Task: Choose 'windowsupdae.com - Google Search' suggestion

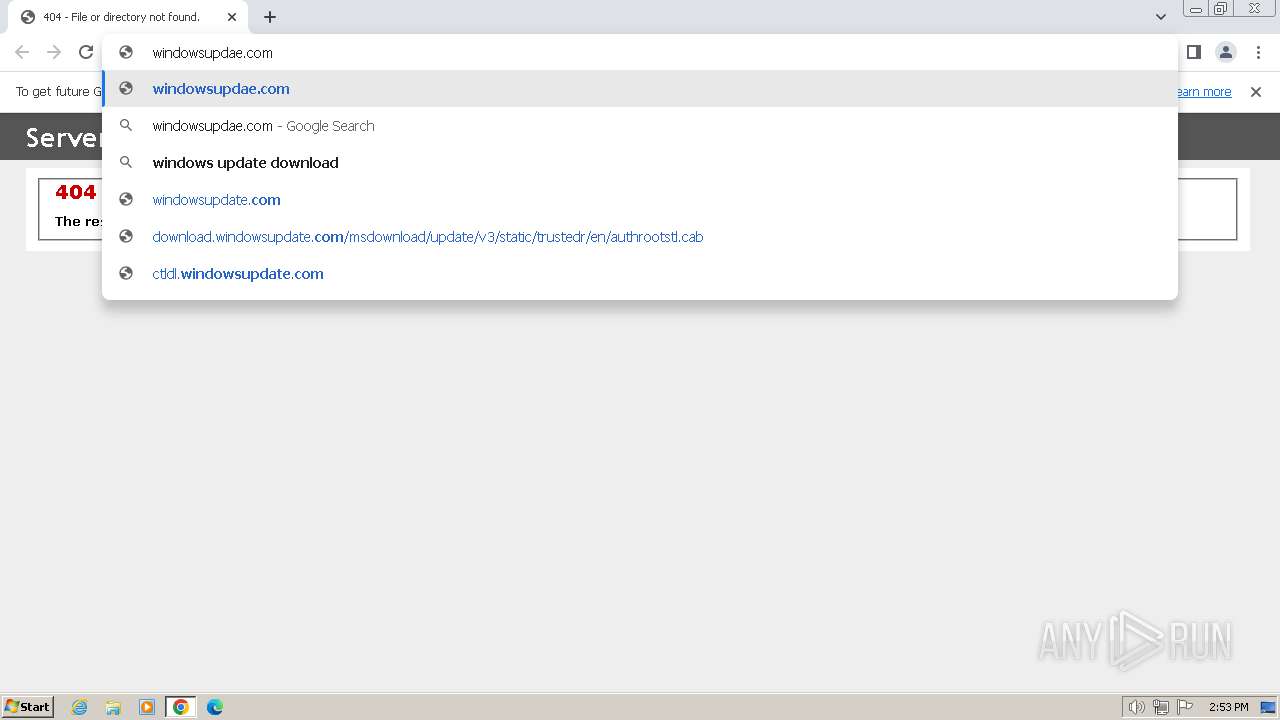Action: point(640,126)
